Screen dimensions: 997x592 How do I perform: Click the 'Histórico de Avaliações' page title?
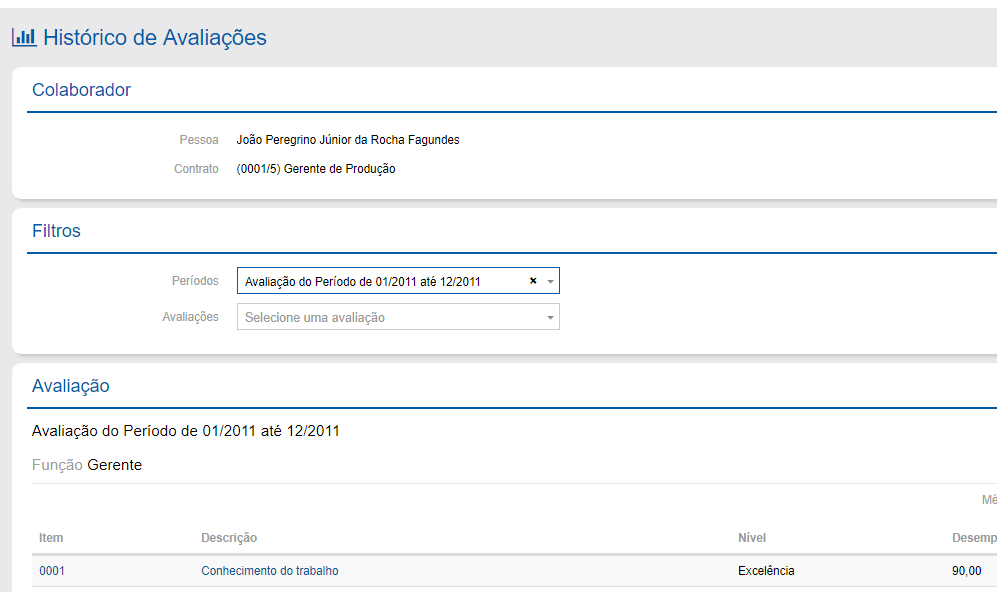click(155, 38)
